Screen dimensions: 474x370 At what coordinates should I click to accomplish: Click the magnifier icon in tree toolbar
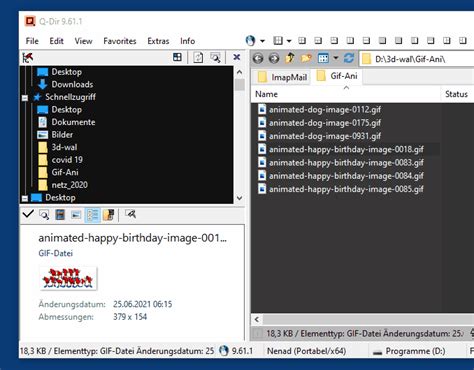coord(215,58)
